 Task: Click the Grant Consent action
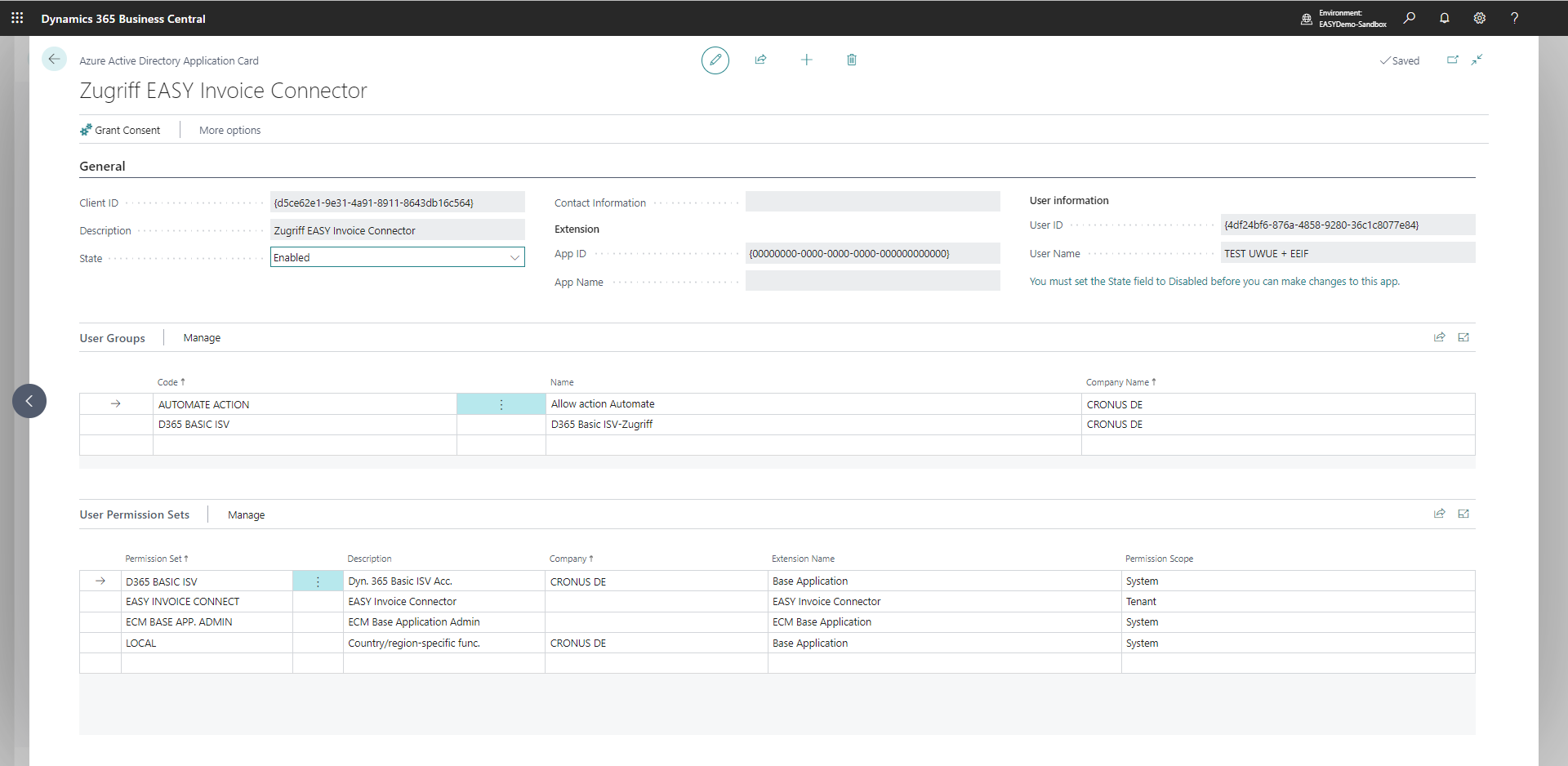pos(120,130)
